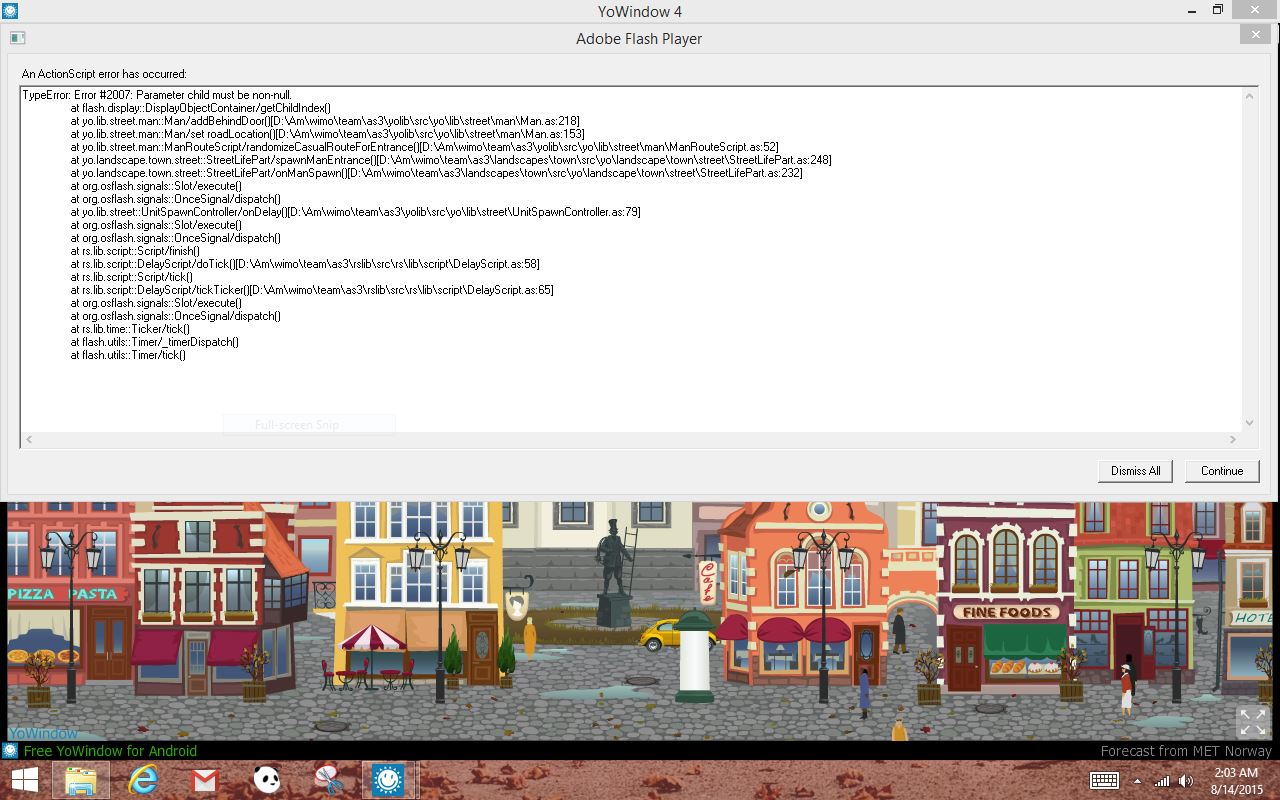This screenshot has height=800, width=1280.
Task: Open Internet Explorer from the taskbar
Action: (x=144, y=780)
